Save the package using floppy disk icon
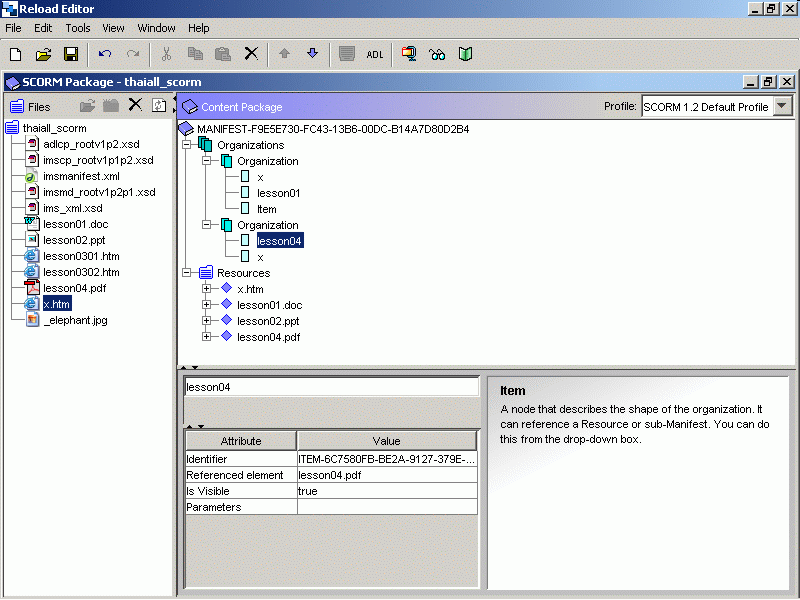Viewport: 800px width, 600px height. [x=71, y=54]
